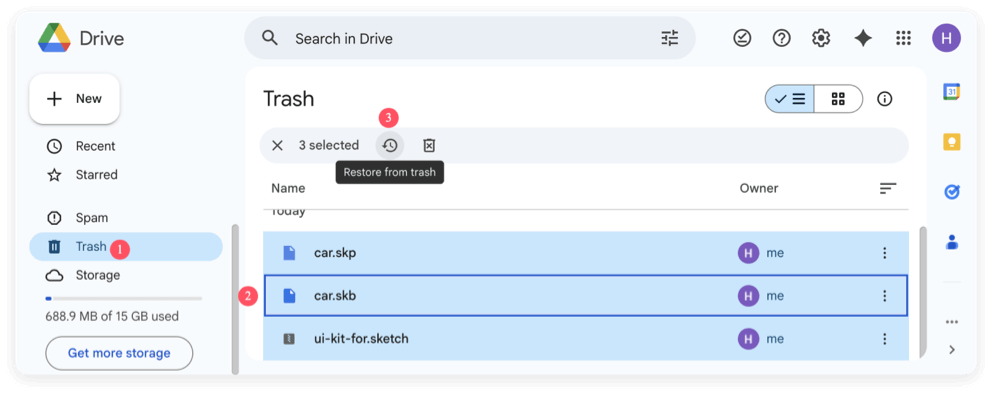This screenshot has width=992, height=393.
Task: Open the Gemini sparkle icon
Action: [863, 38]
